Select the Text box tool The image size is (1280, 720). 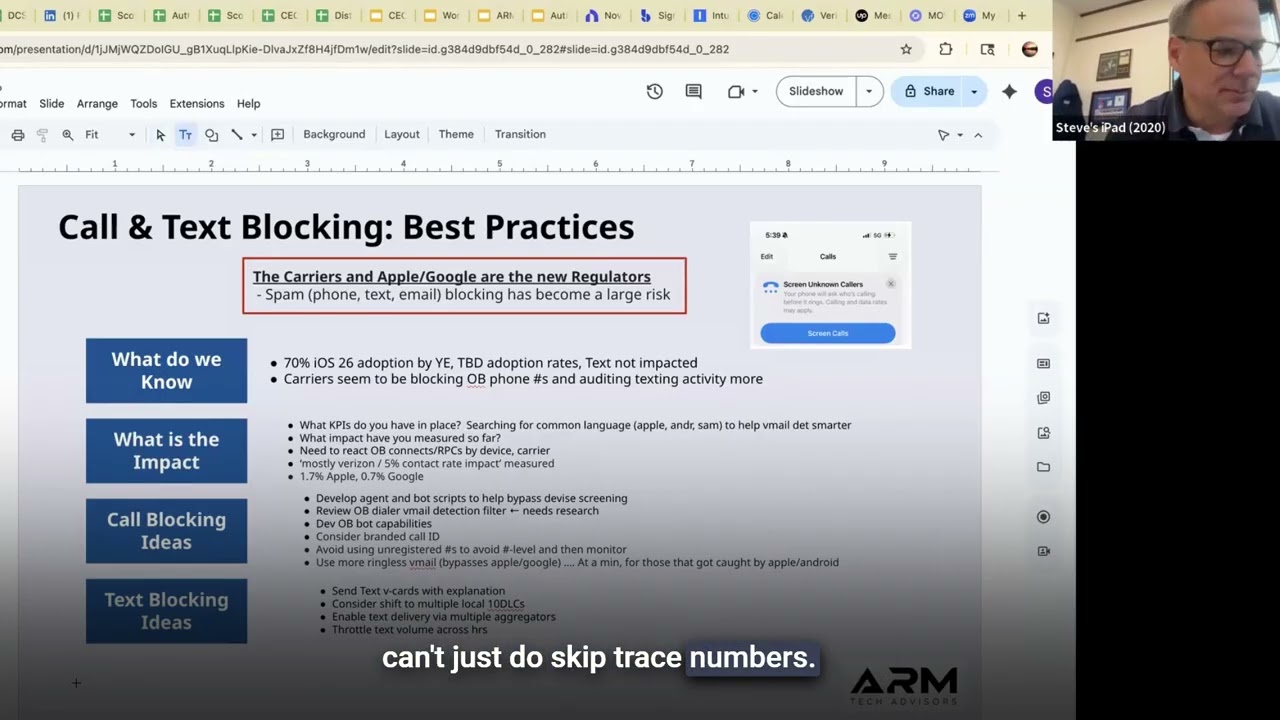coord(185,134)
